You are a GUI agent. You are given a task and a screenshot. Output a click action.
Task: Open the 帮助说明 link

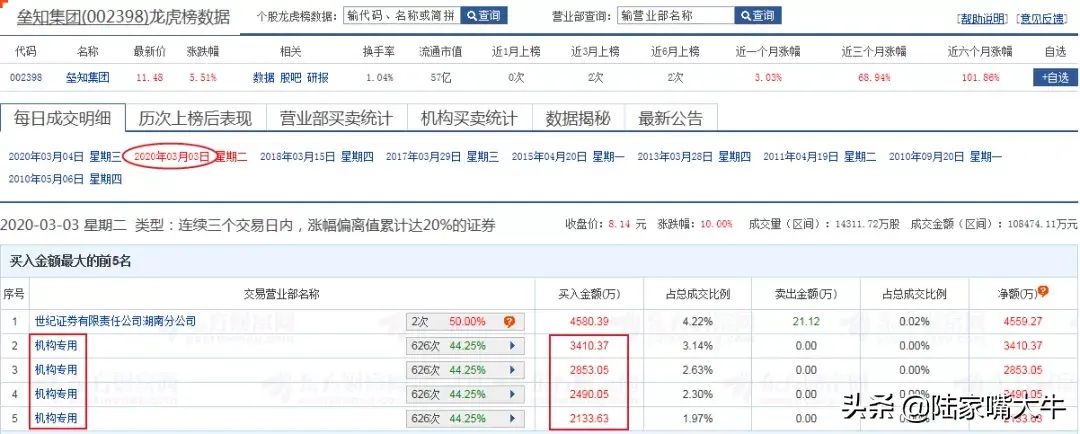[983, 19]
